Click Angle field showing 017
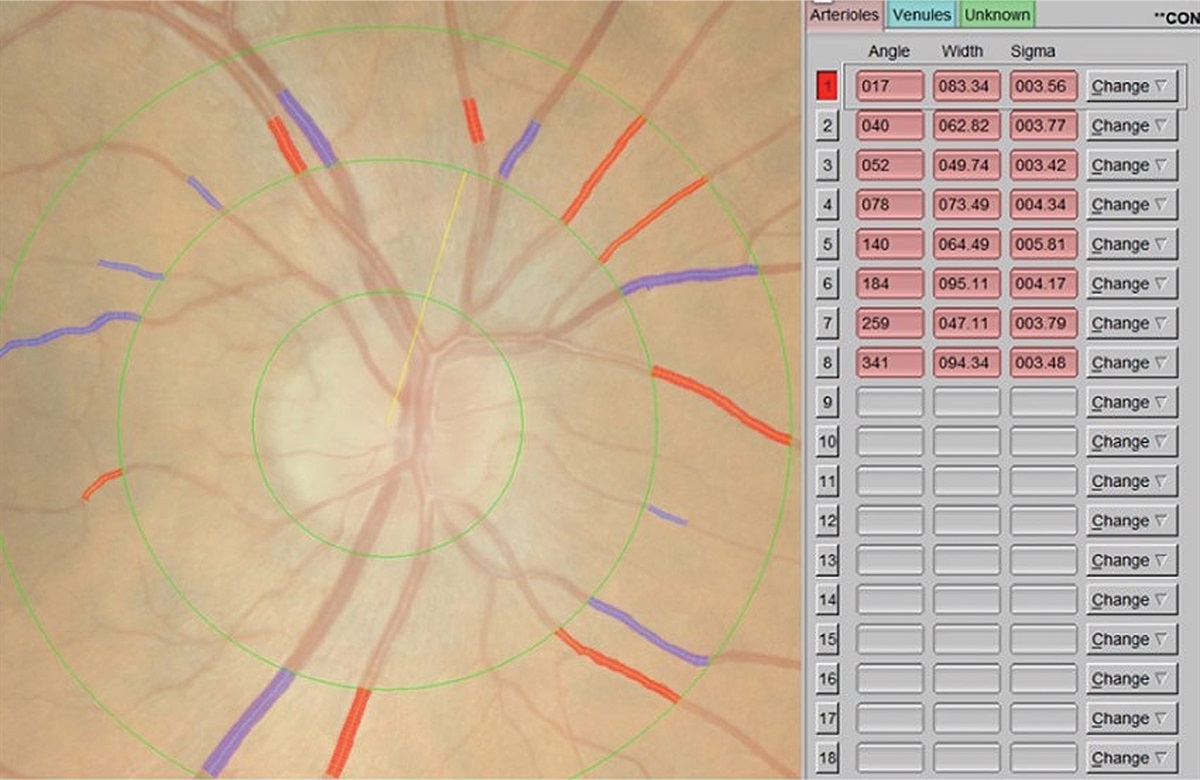The width and height of the screenshot is (1200, 780). [x=889, y=86]
